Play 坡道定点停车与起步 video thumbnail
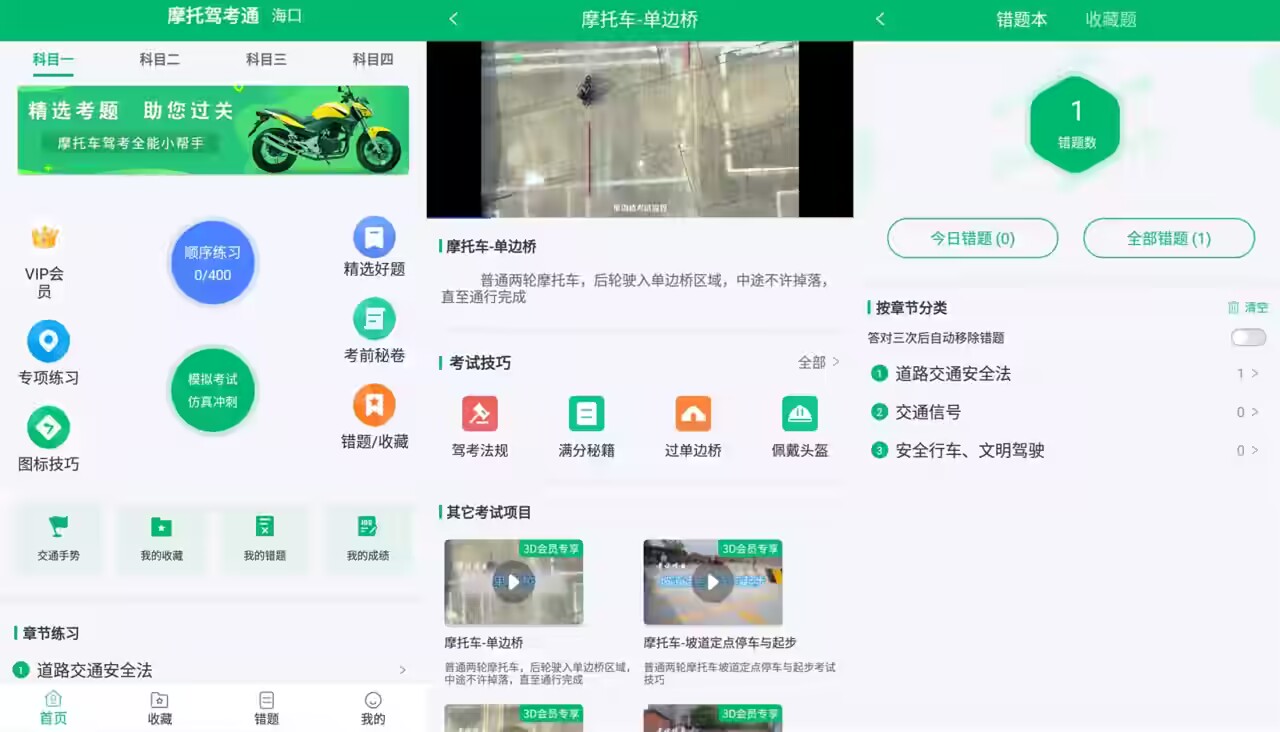 [x=713, y=582]
